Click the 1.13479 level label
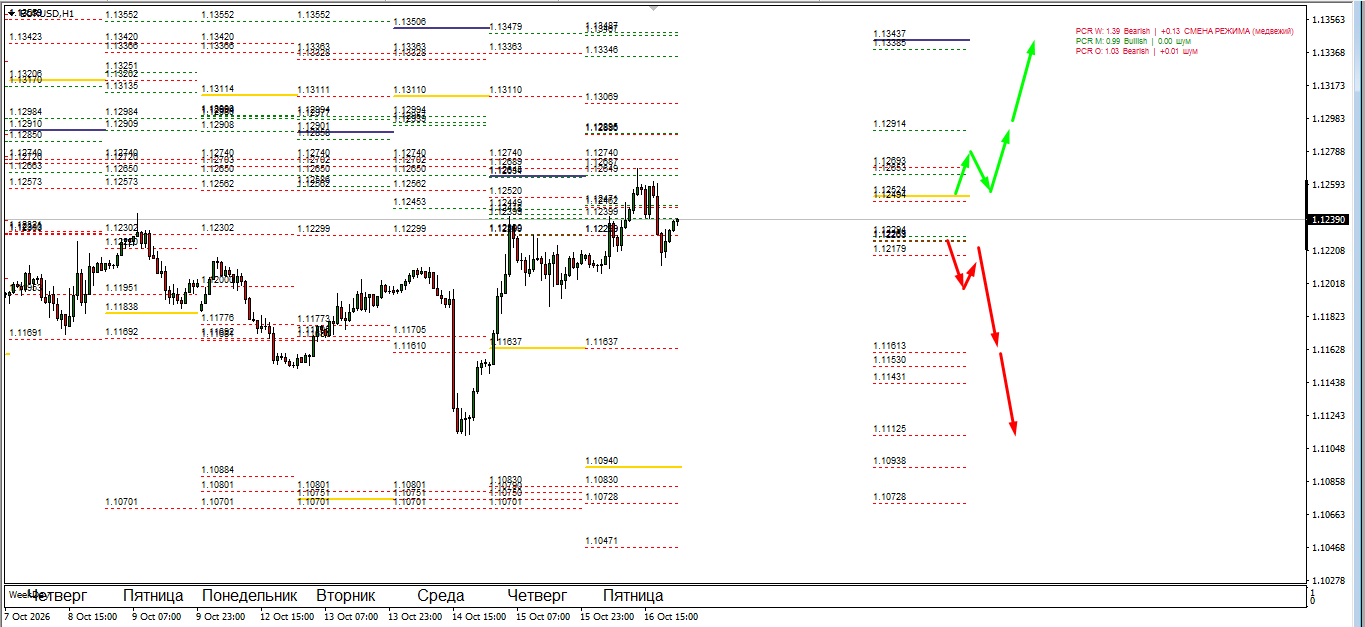This screenshot has height=627, width=1365. coord(505,27)
